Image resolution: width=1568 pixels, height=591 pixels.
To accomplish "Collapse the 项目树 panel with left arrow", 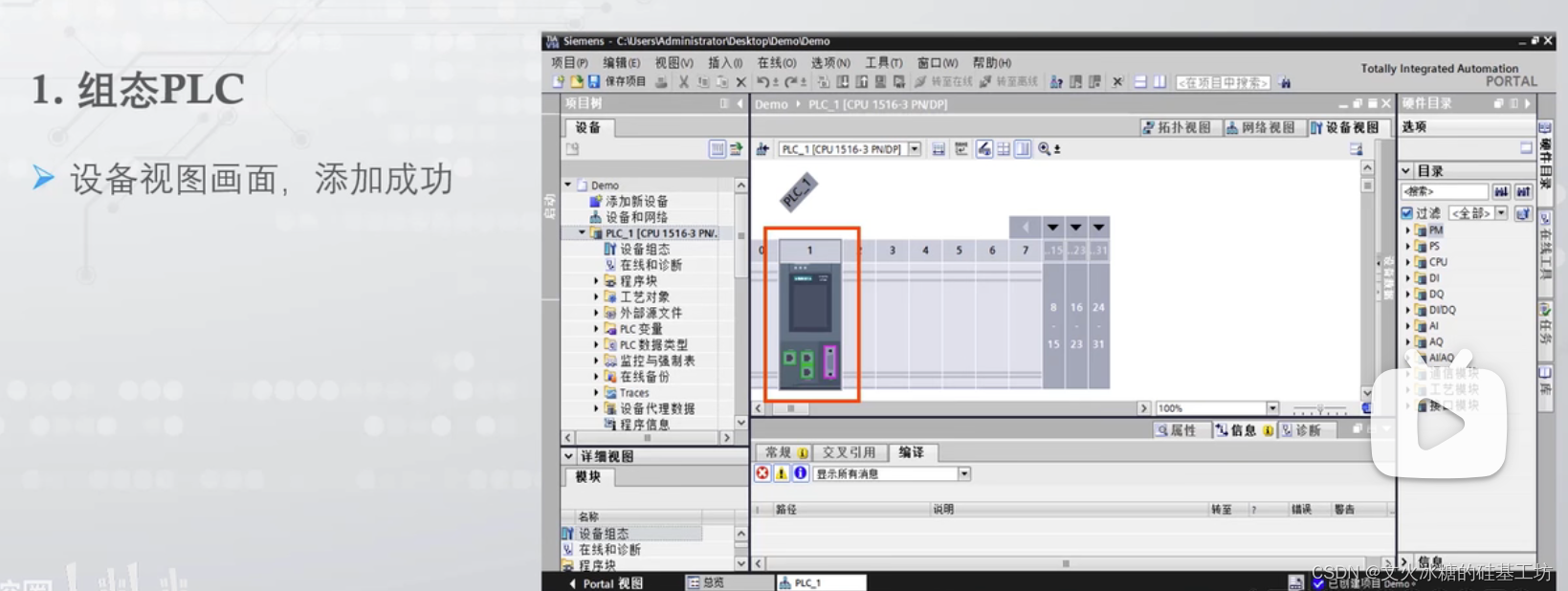I will tap(740, 103).
